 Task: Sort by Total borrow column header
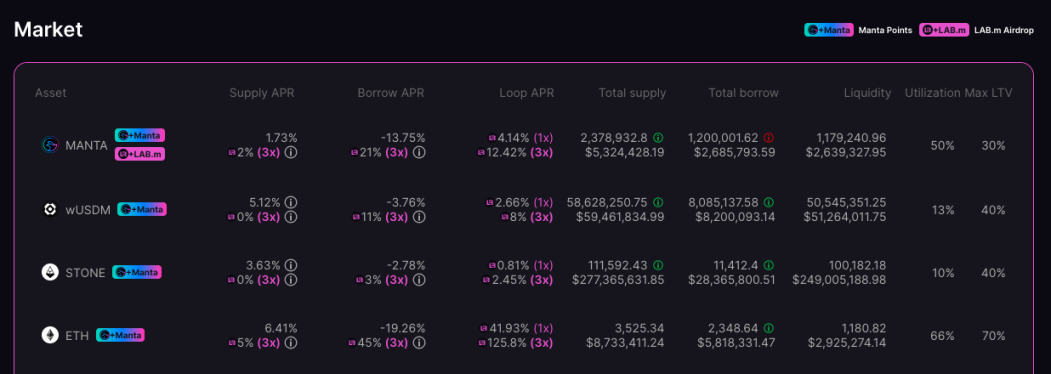[743, 93]
